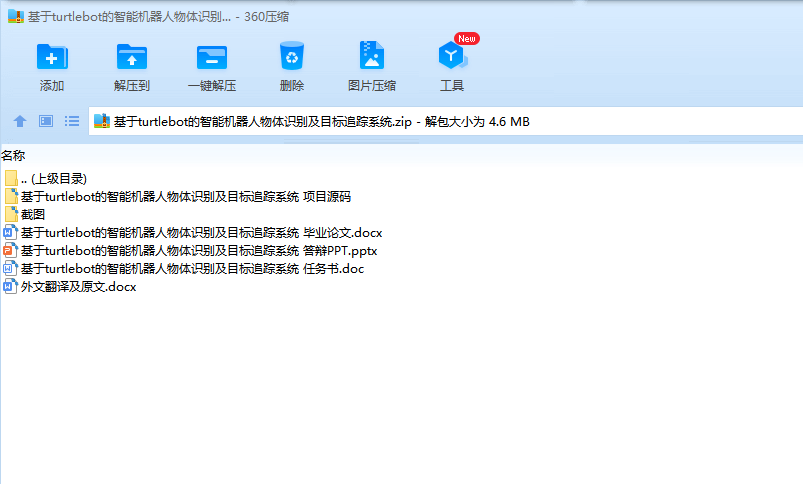Click the folder icon of 项目源码
This screenshot has height=484, width=803.
click(x=11, y=197)
